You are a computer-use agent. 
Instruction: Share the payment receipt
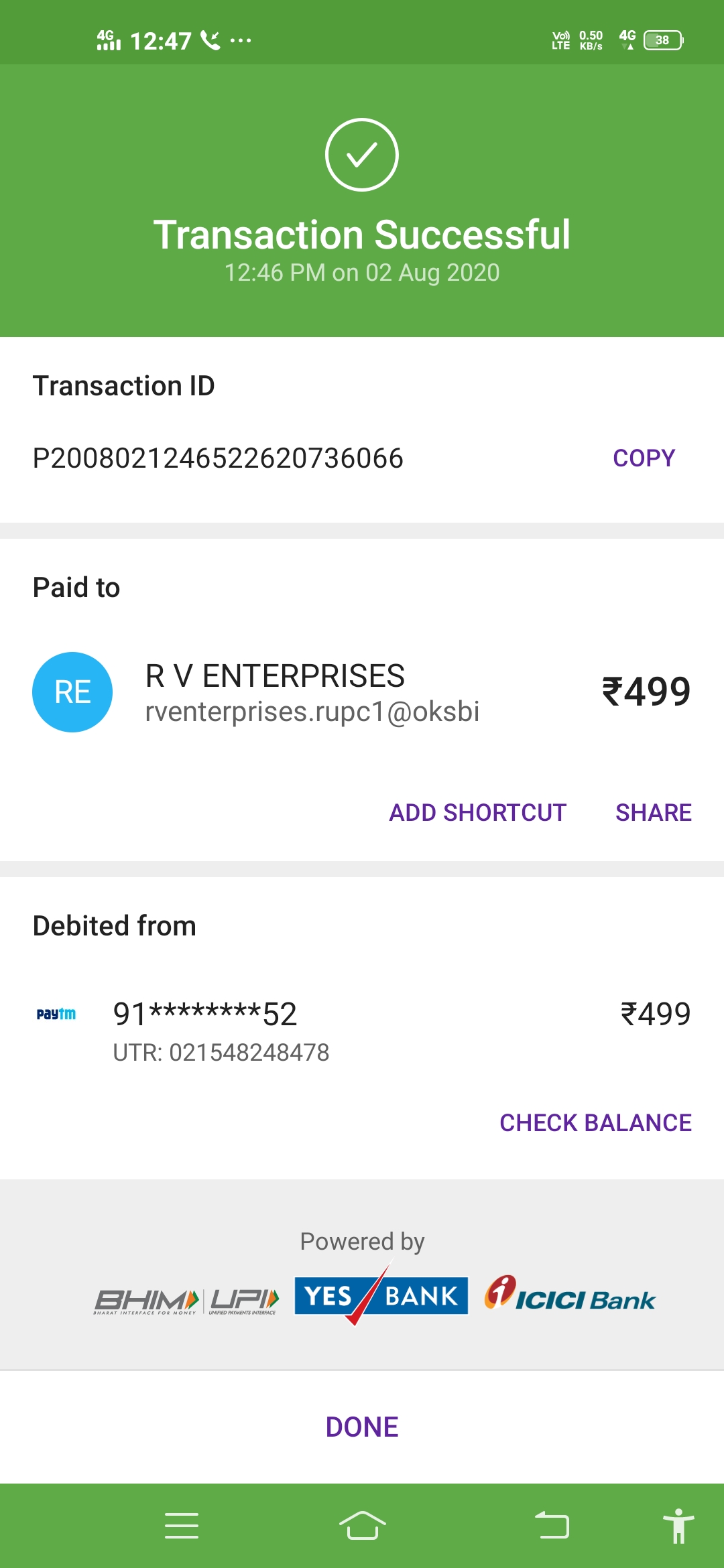pos(654,813)
